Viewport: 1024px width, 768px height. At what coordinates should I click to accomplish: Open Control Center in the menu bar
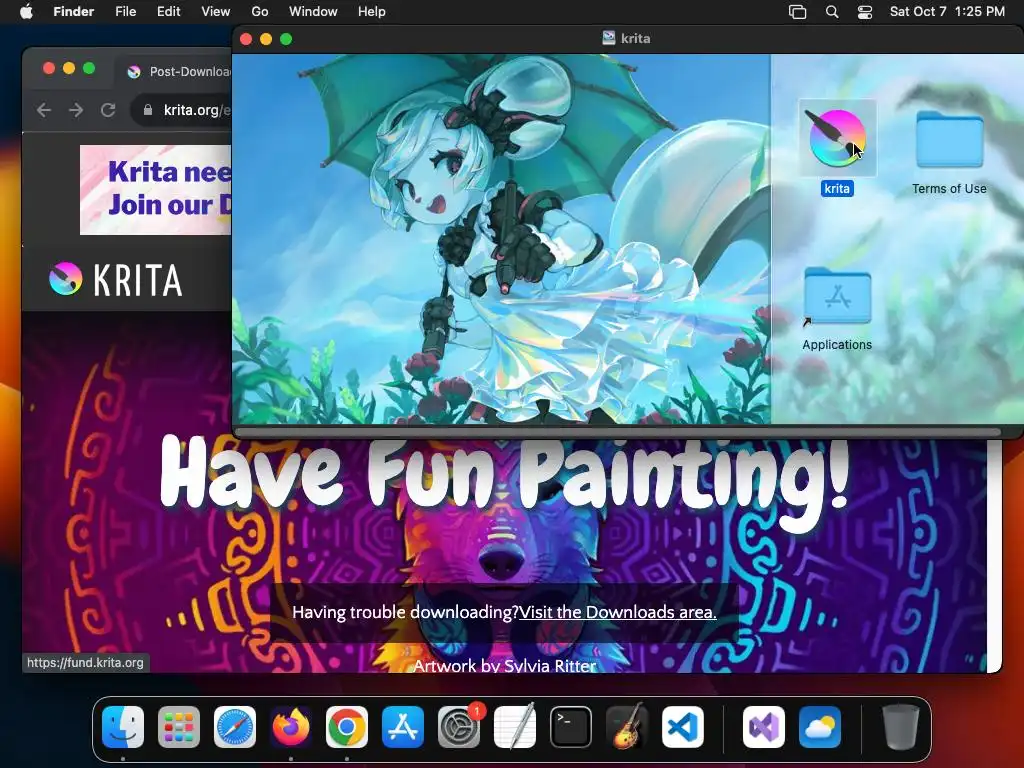click(865, 12)
